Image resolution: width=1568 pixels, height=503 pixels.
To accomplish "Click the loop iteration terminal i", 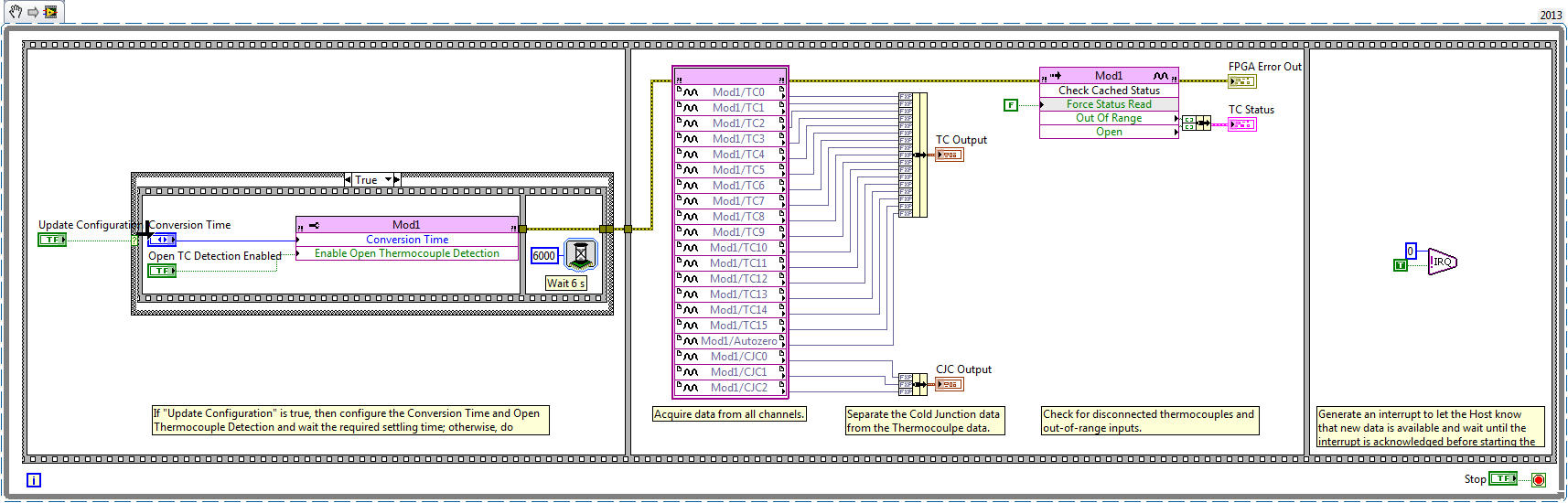I will click(x=34, y=480).
